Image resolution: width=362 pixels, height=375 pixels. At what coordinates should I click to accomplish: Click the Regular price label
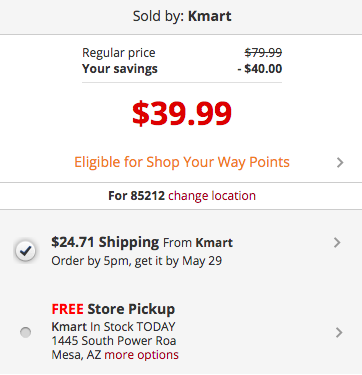(119, 53)
